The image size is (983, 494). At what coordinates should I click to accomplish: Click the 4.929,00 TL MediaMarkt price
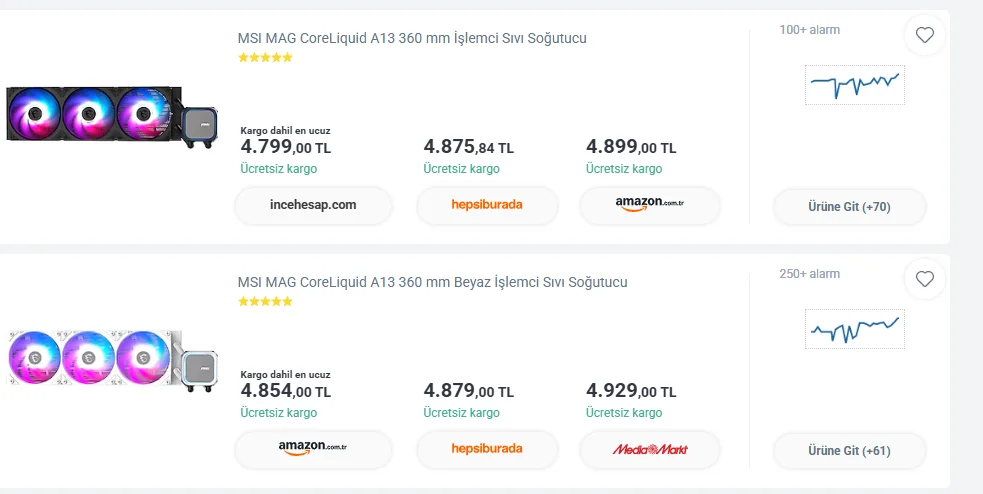point(631,391)
